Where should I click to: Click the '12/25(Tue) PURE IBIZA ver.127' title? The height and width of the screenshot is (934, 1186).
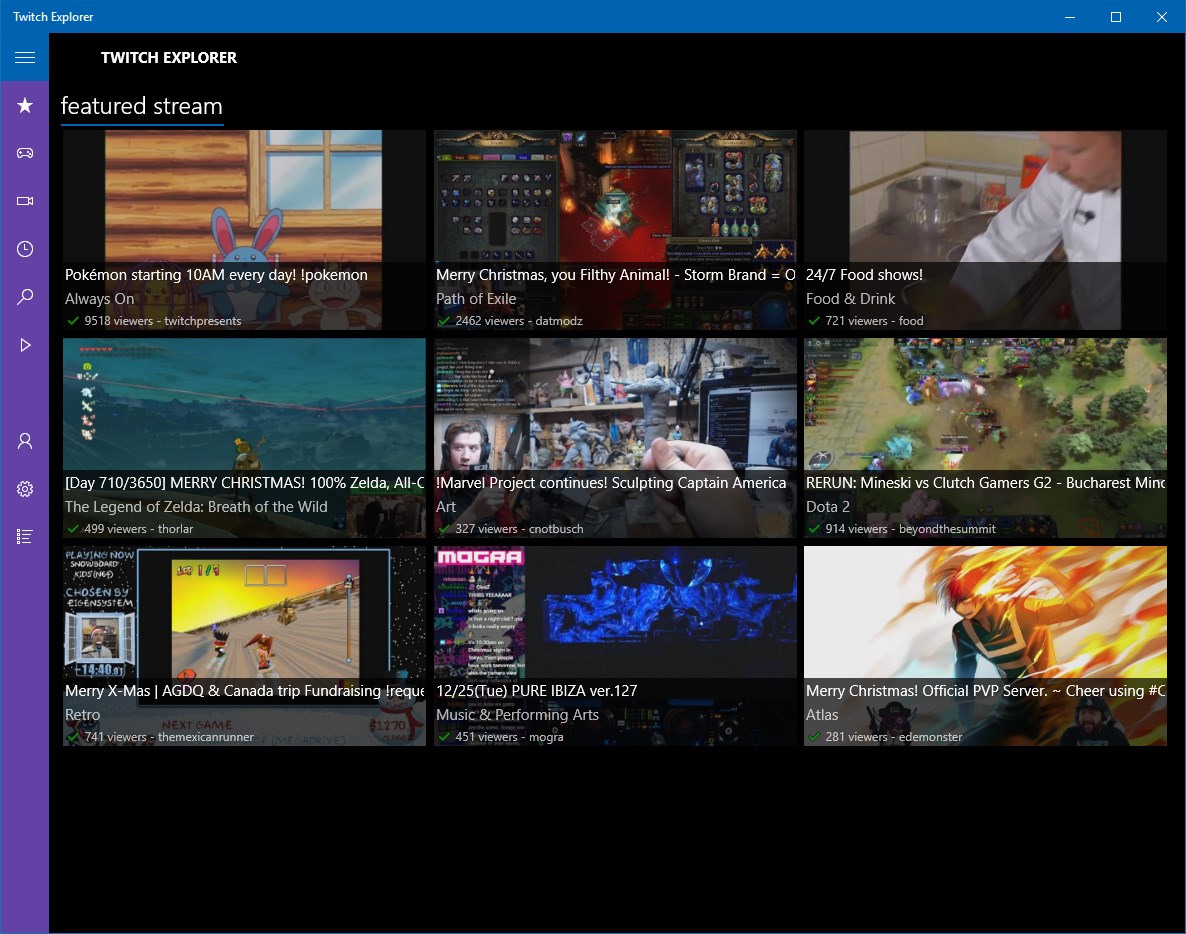click(x=536, y=690)
